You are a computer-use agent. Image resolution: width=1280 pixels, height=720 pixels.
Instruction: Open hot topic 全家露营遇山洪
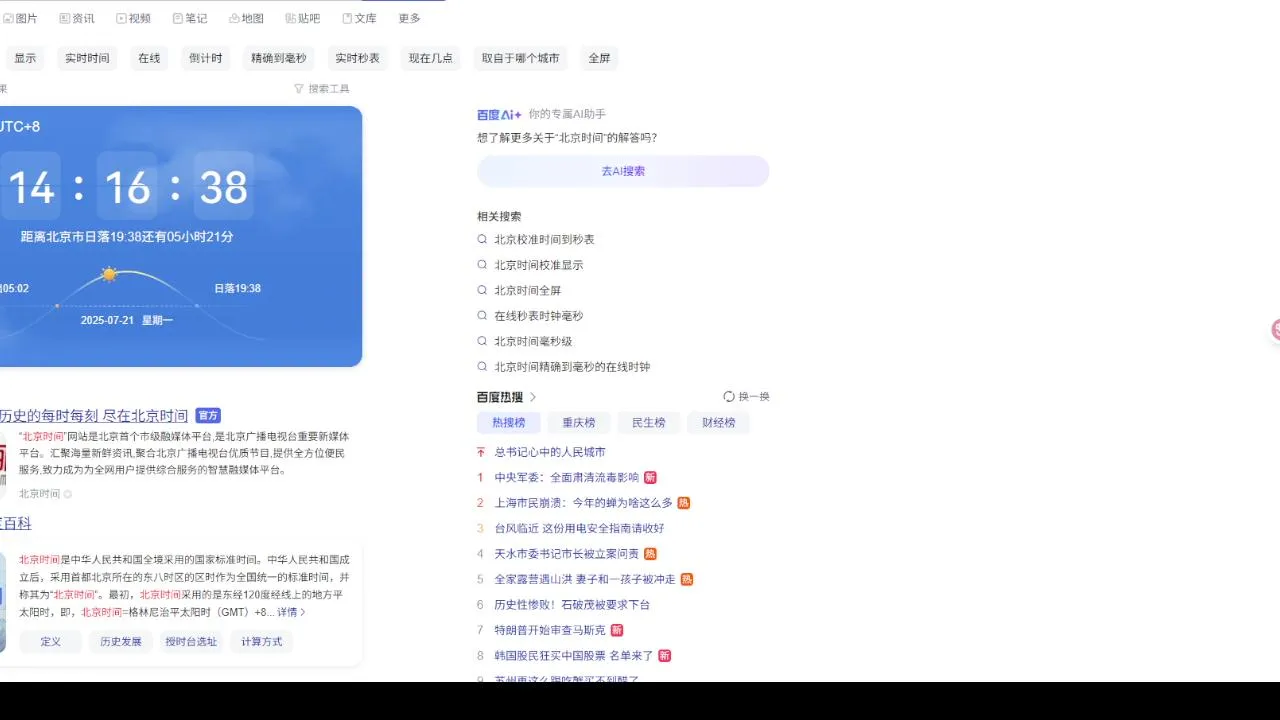click(x=585, y=579)
